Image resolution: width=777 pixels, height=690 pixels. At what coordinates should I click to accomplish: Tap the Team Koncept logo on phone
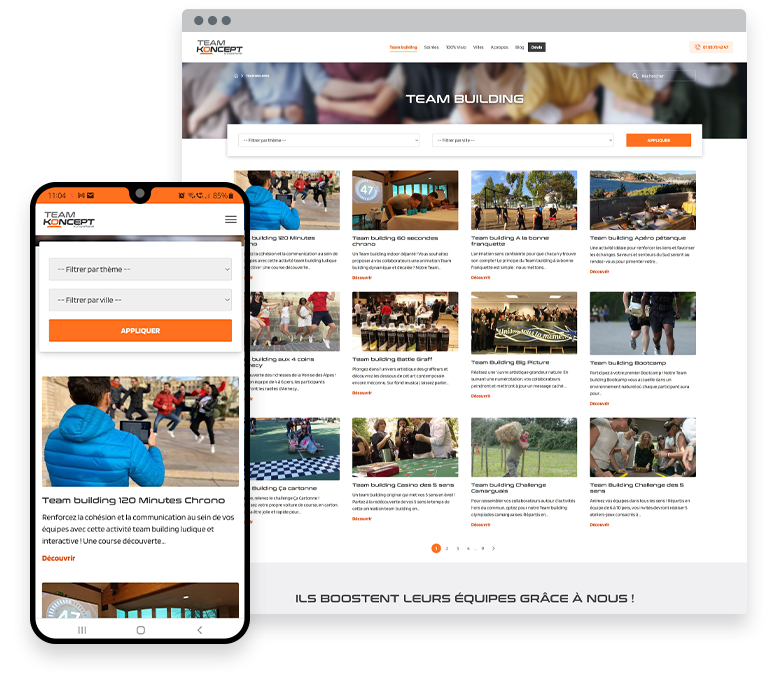[69, 220]
